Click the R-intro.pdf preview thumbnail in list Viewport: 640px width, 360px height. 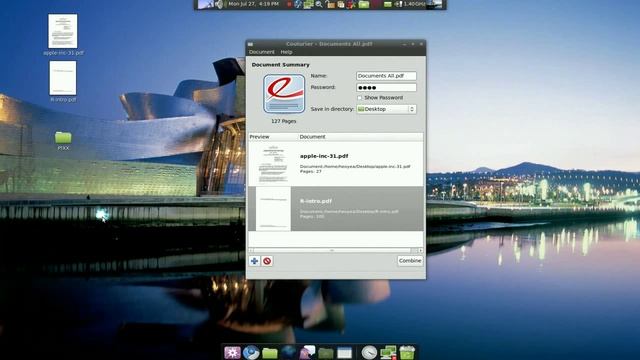(x=273, y=209)
